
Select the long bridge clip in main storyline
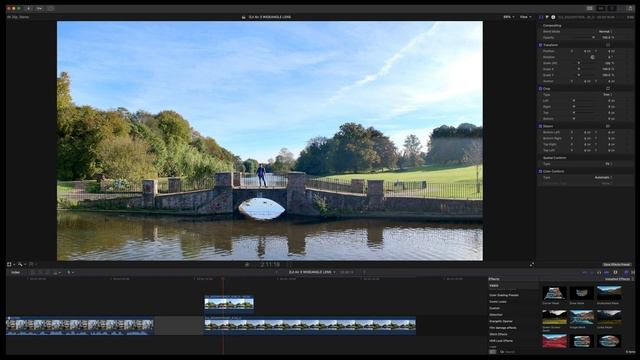point(310,326)
